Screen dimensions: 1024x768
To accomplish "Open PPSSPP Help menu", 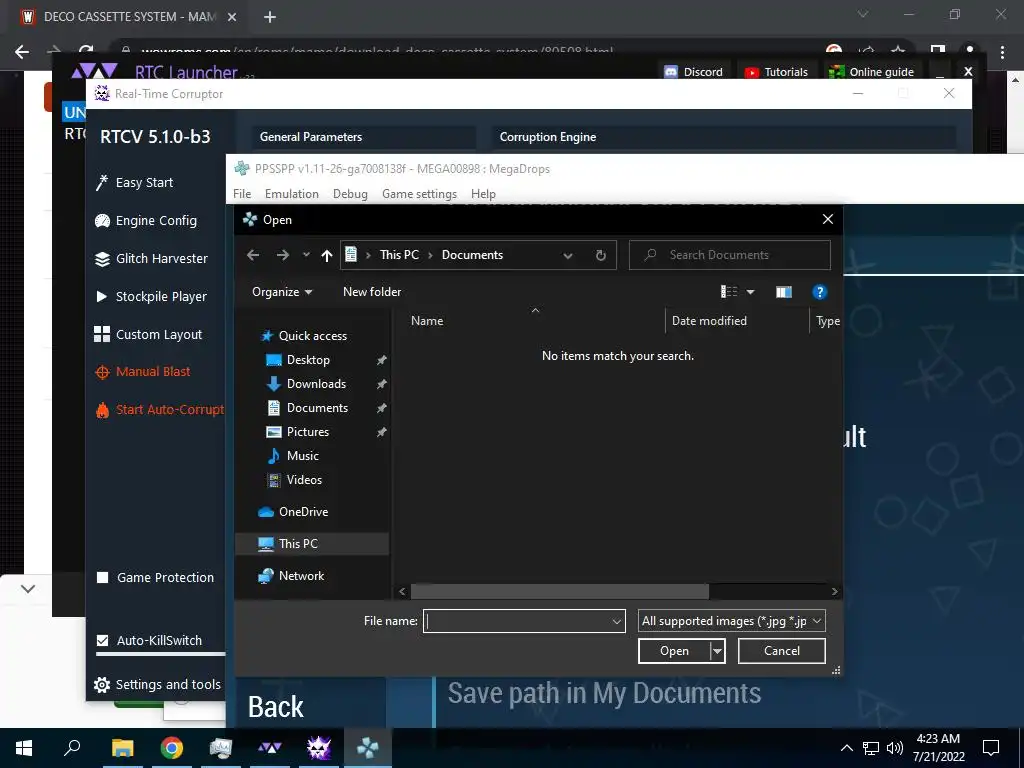I will click(483, 194).
